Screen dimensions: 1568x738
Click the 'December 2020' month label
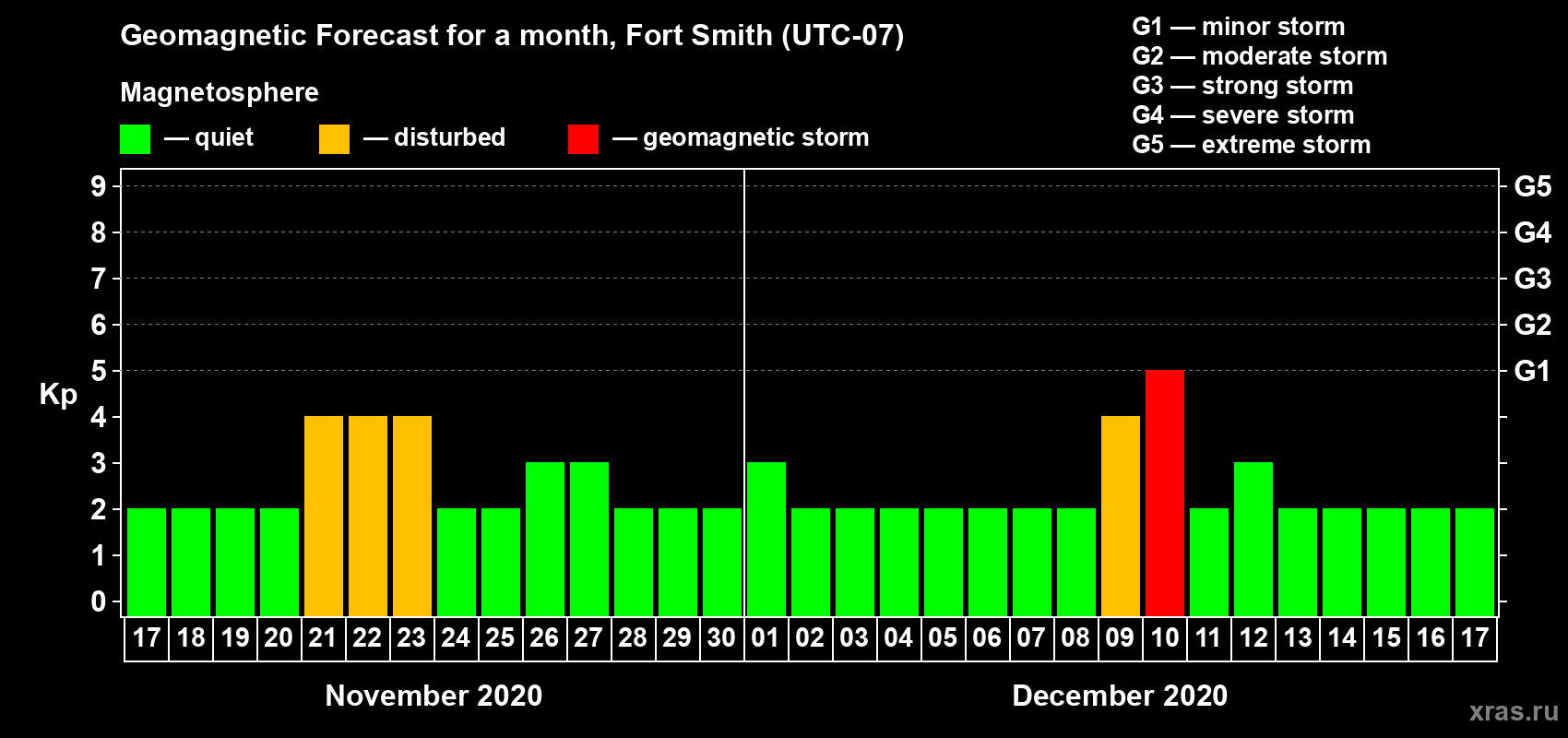pyautogui.click(x=1120, y=696)
